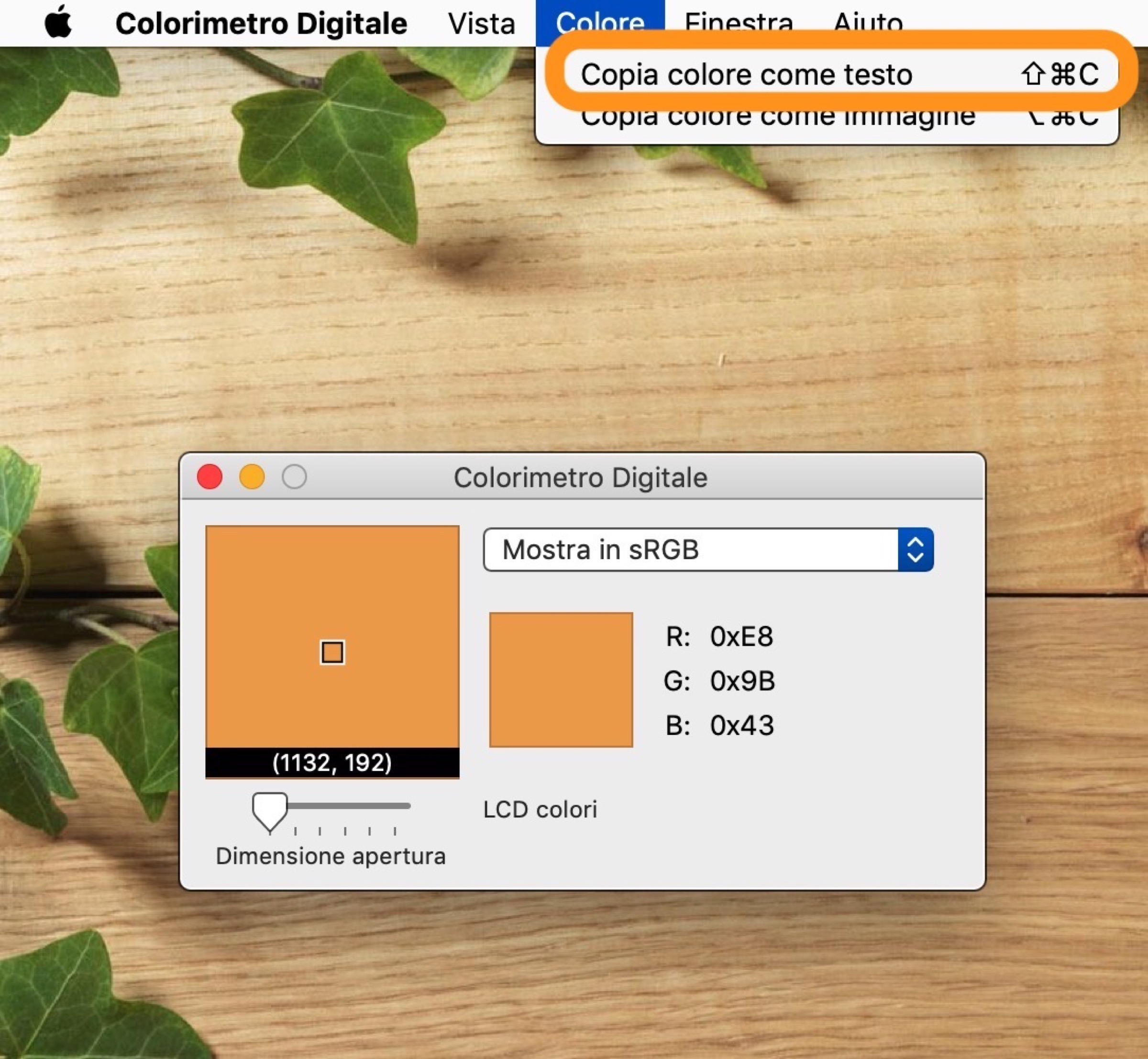1148x1059 pixels.
Task: Minimize window with yellow button
Action: click(x=252, y=477)
